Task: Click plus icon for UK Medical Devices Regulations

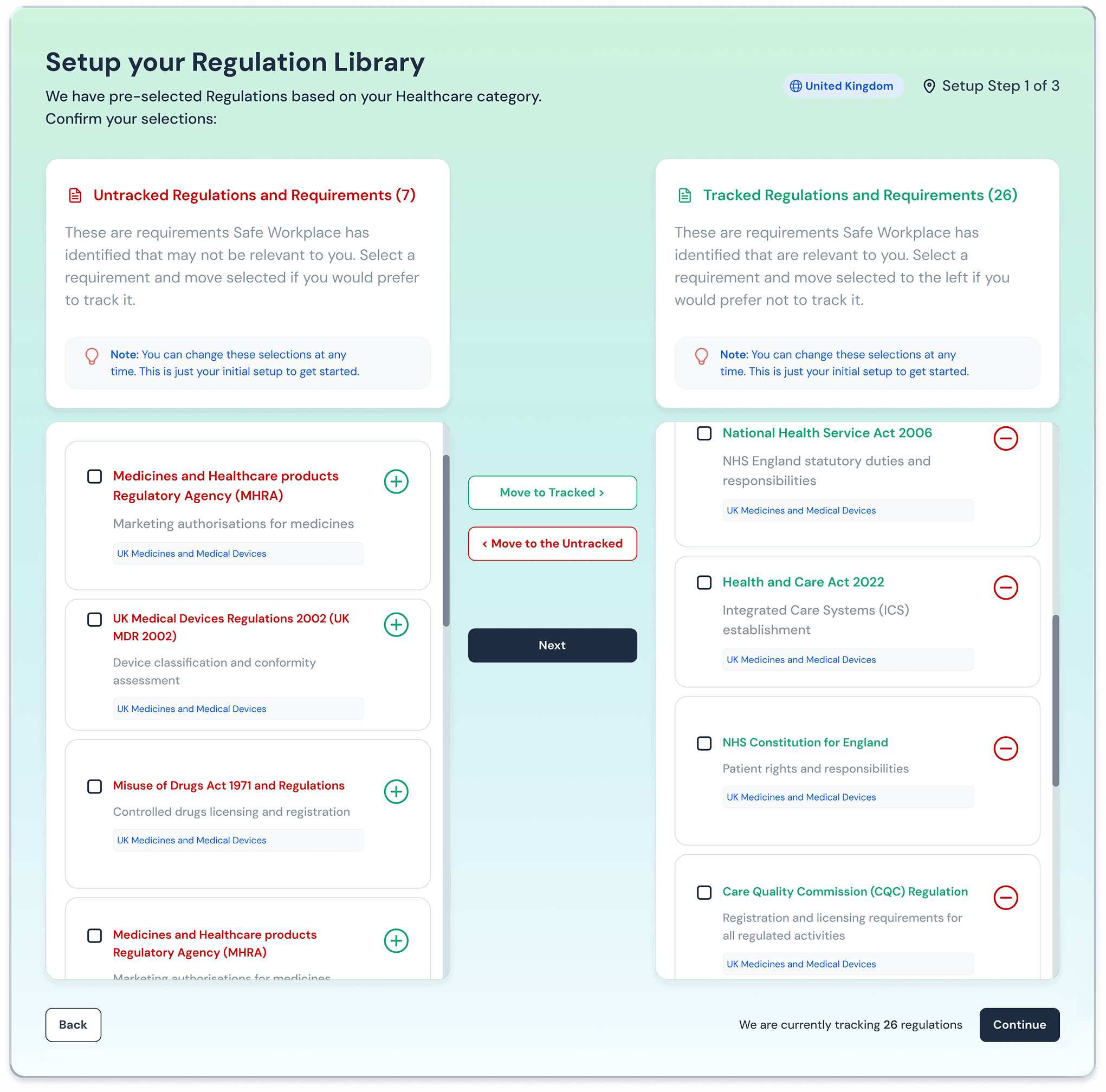Action: point(396,625)
